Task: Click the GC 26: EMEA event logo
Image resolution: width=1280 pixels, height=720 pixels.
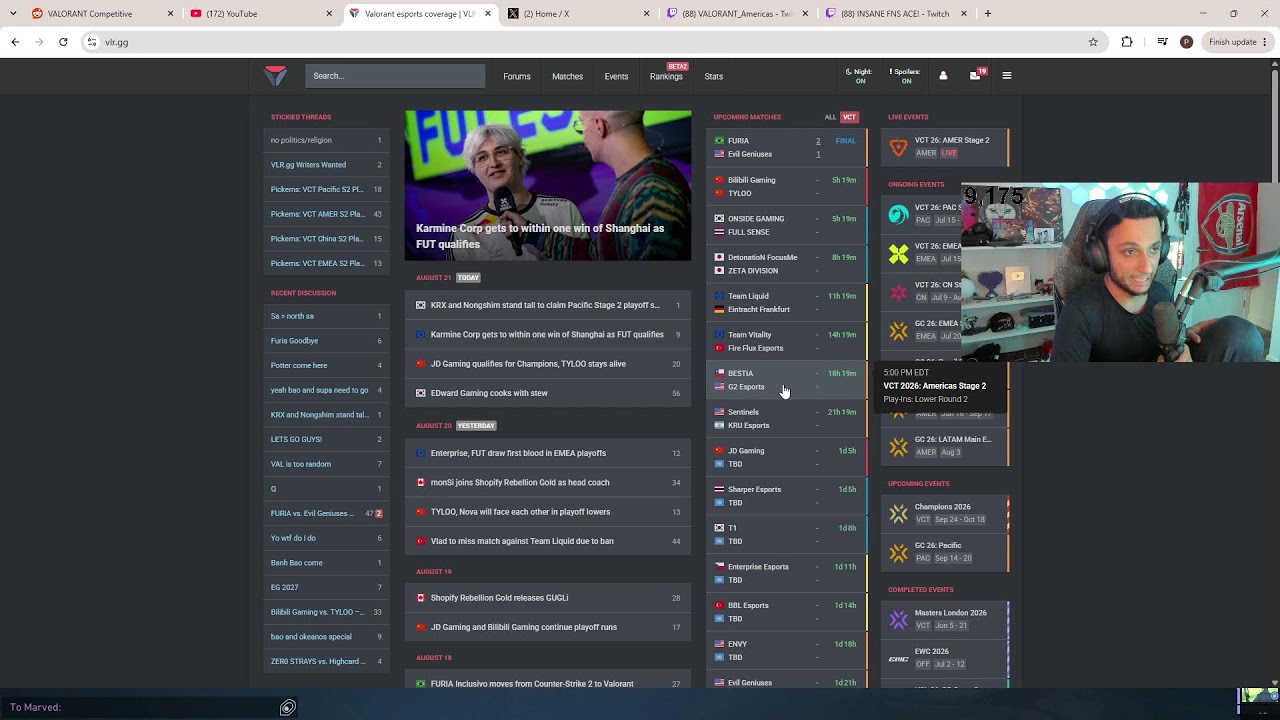Action: pyautogui.click(x=898, y=330)
